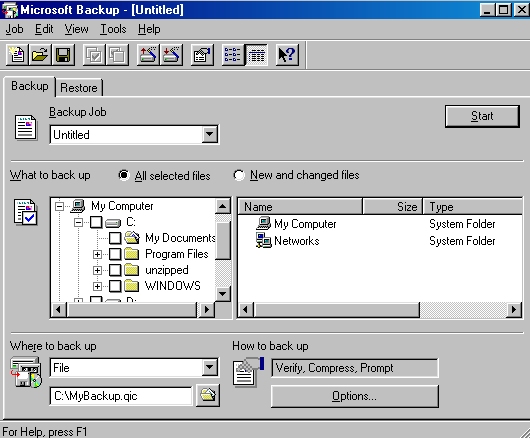Click the Start button
This screenshot has height=438, width=530.
tap(482, 116)
